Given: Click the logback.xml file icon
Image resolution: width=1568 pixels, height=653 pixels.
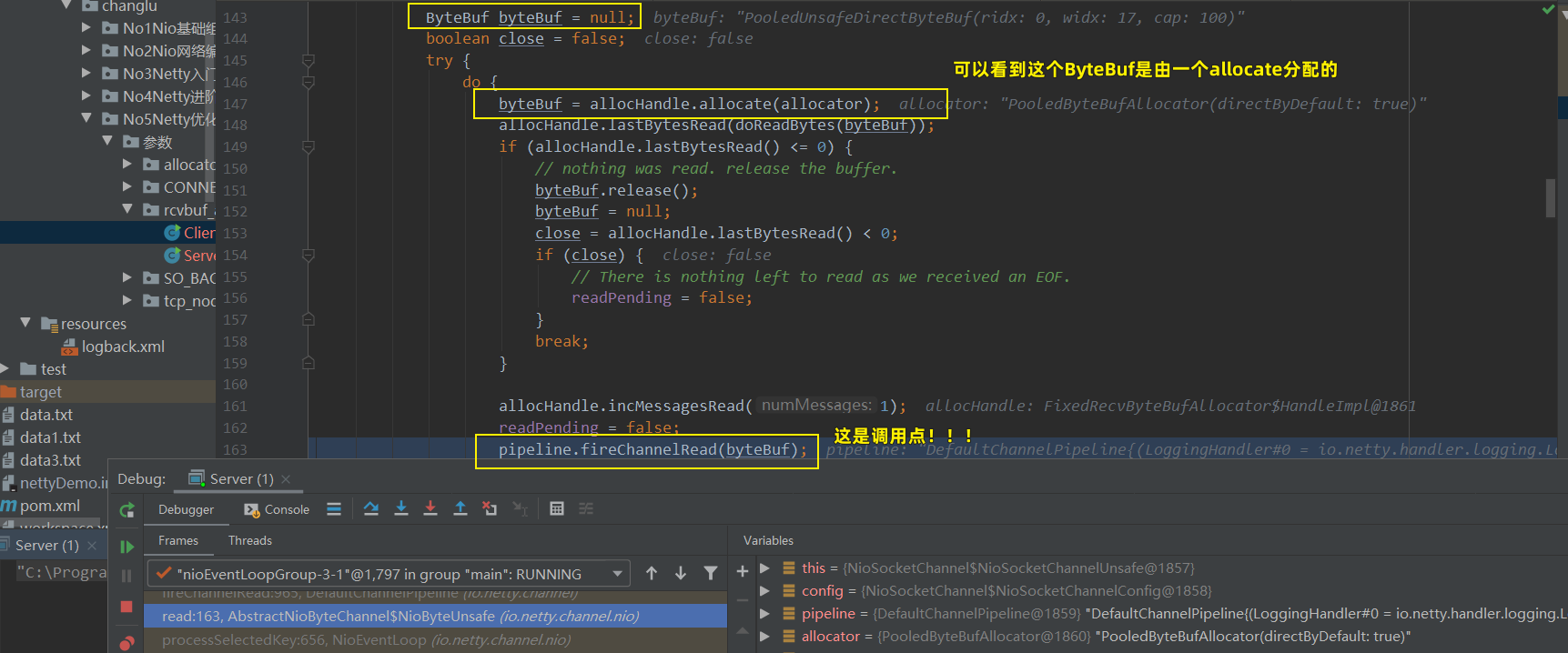Looking at the screenshot, I should [69, 347].
